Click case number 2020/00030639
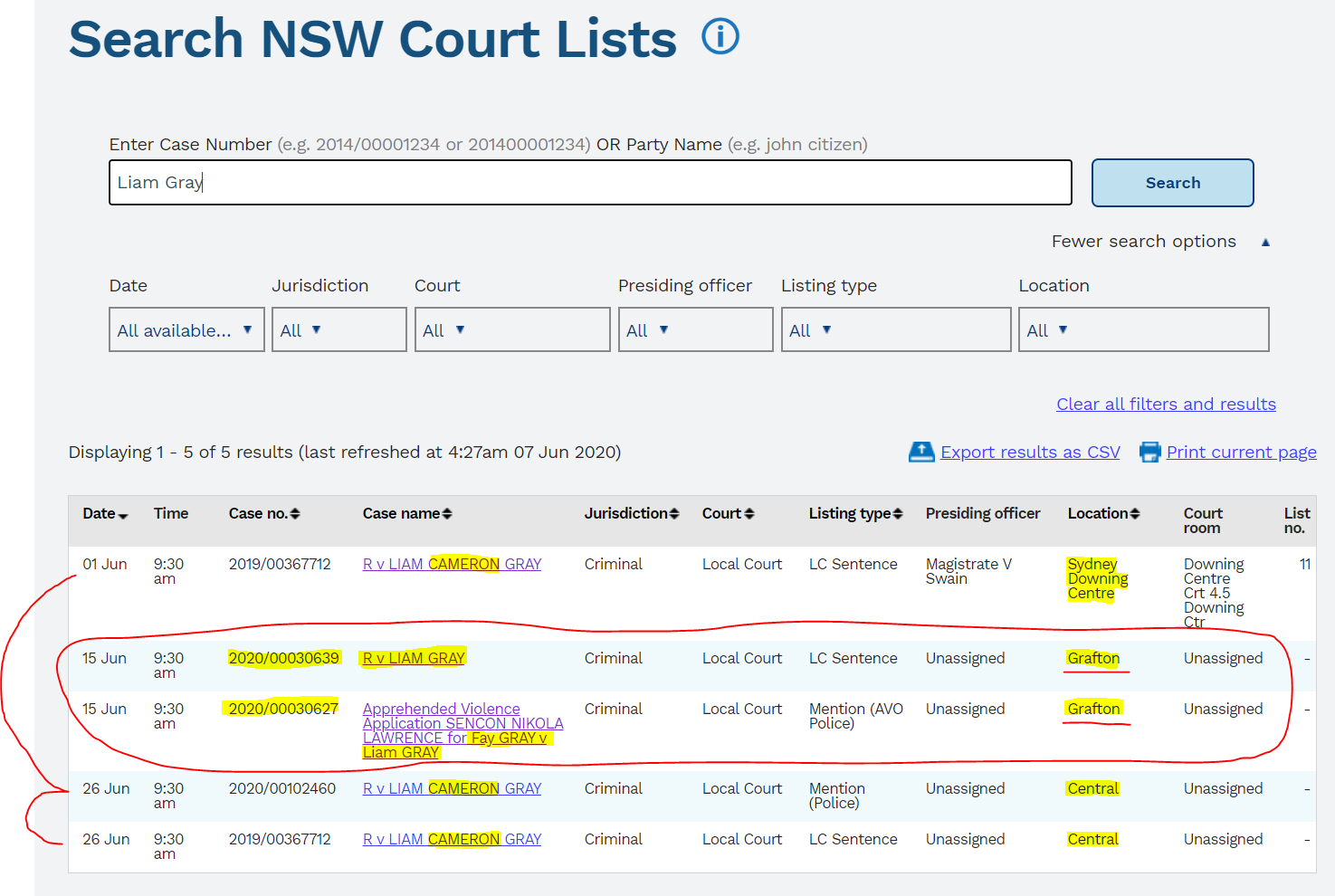Screen dimensions: 1335x896 click(x=283, y=659)
